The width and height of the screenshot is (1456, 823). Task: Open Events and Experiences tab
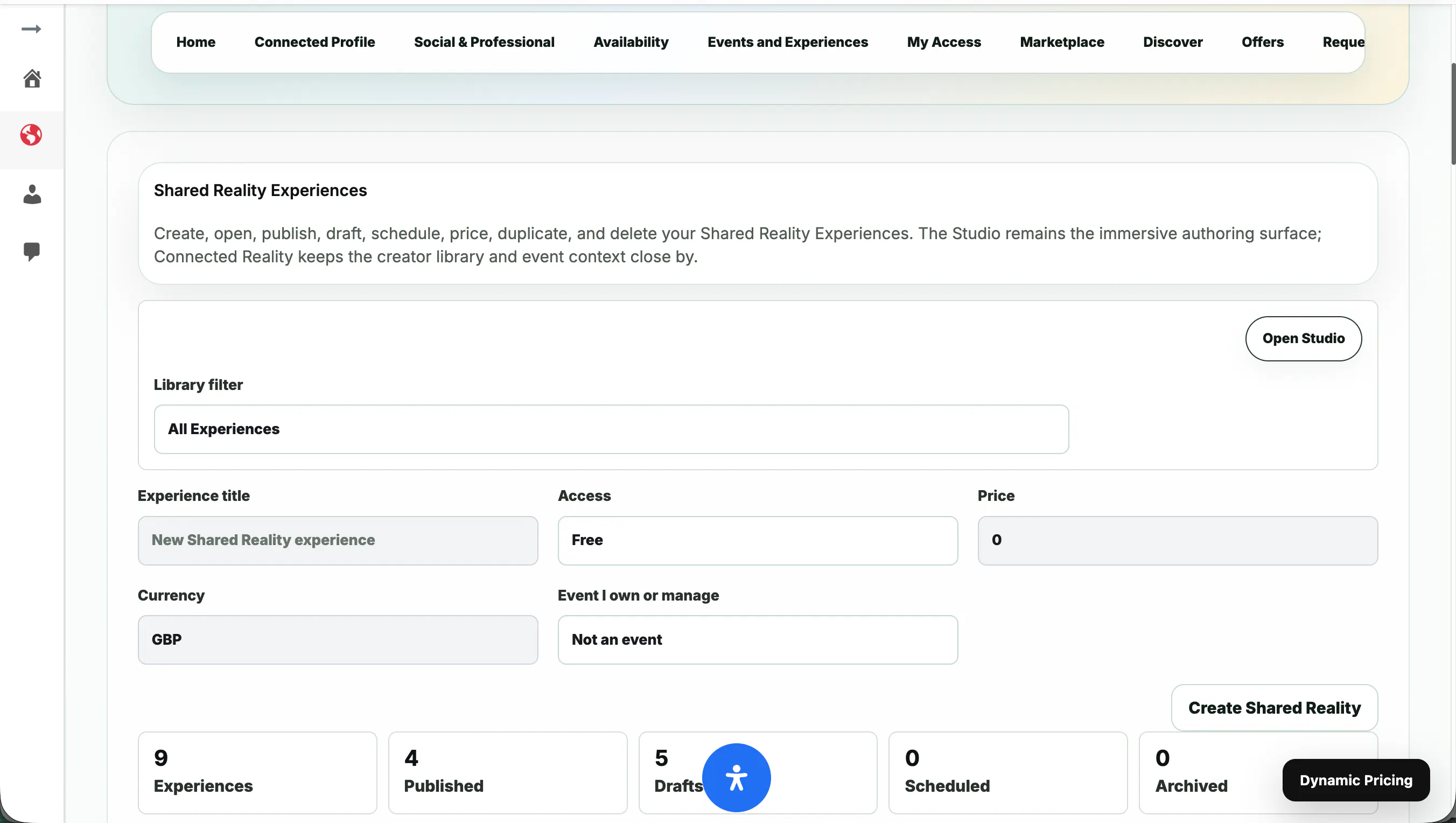(787, 42)
